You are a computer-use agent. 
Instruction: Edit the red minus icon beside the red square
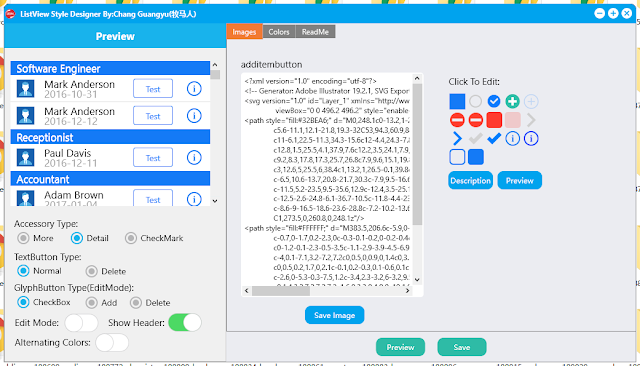pos(476,120)
